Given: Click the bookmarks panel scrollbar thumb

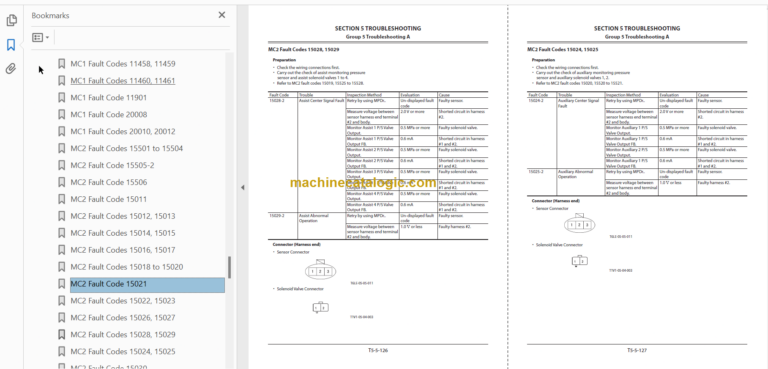Looking at the screenshot, I should 229,267.
